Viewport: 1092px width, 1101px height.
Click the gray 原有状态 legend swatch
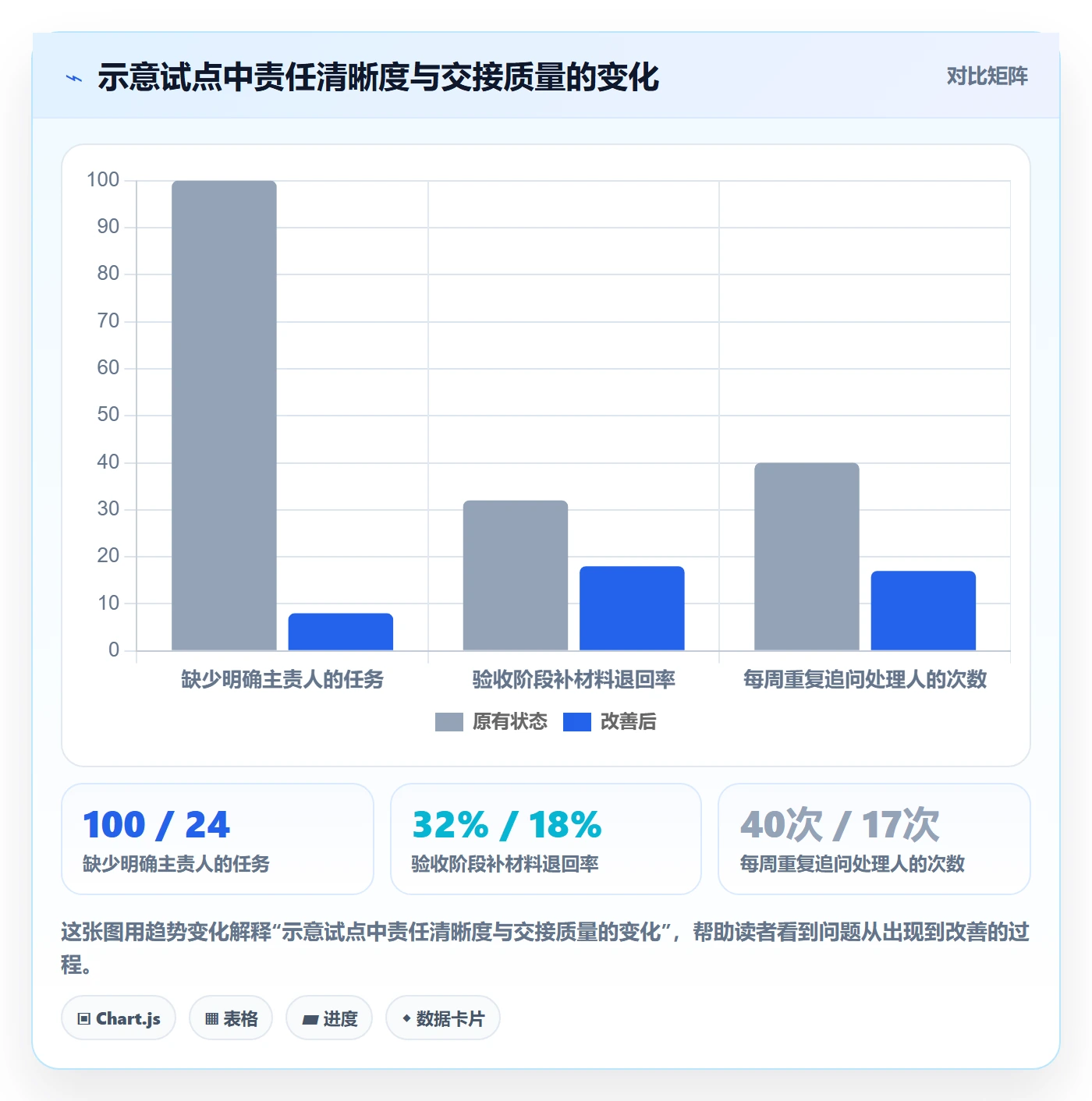[449, 722]
